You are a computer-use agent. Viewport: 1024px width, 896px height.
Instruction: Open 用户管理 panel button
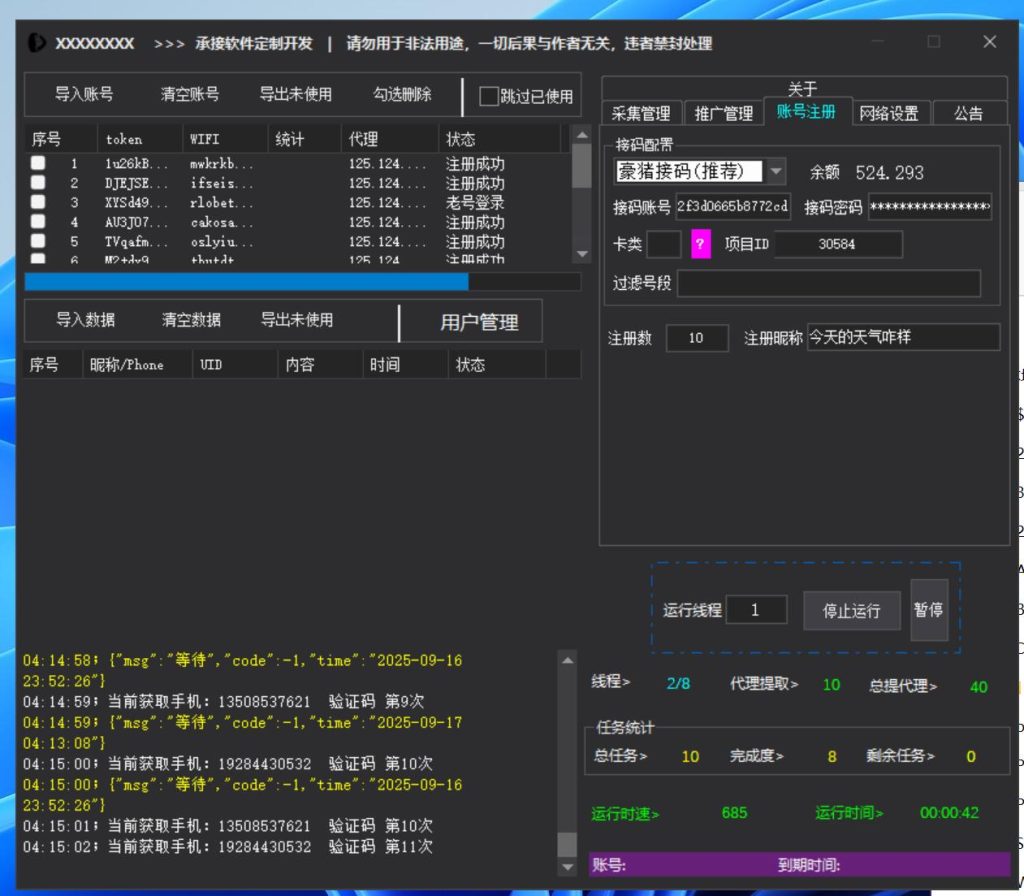[479, 322]
